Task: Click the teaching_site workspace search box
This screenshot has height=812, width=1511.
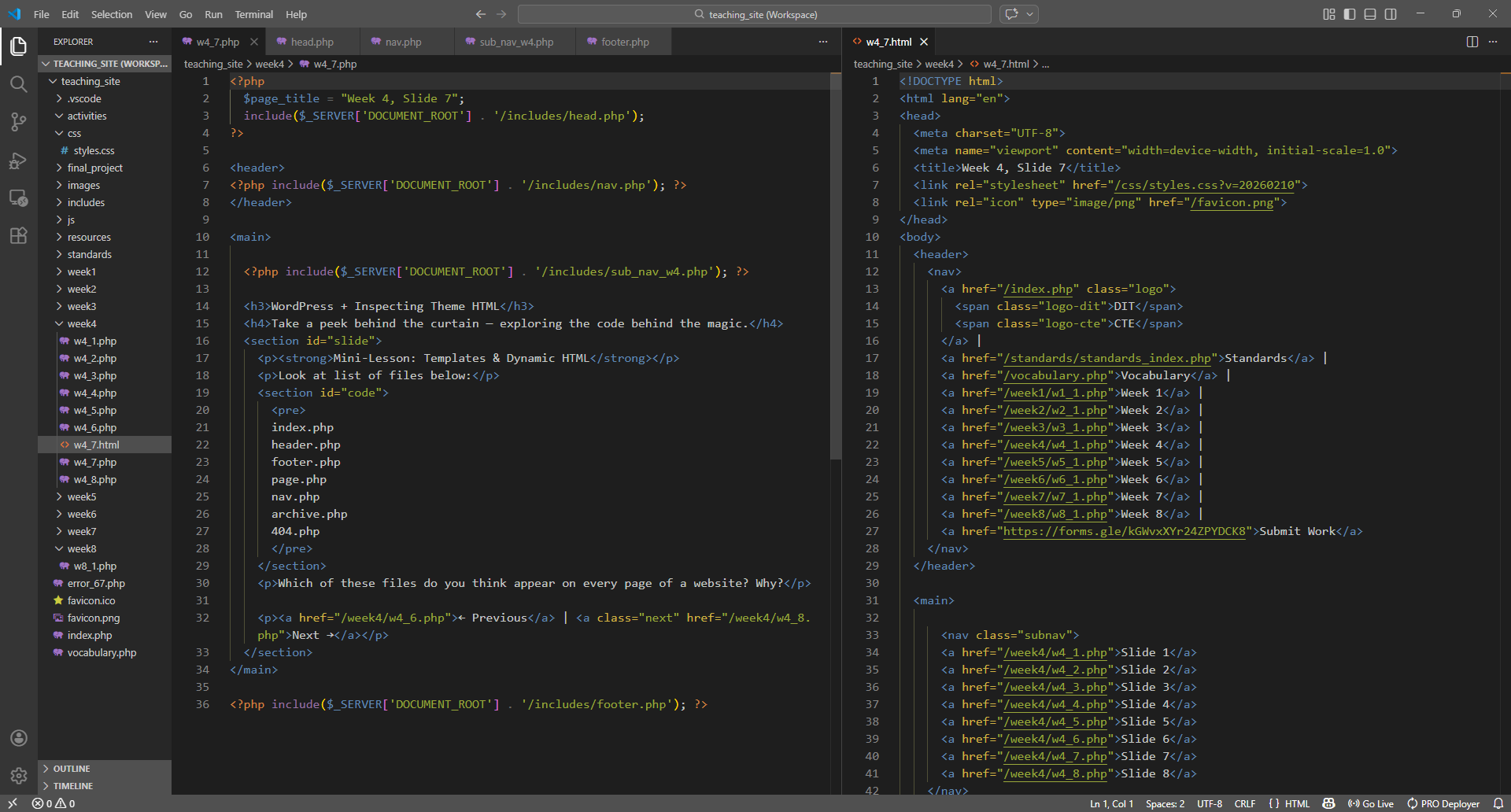Action: click(x=754, y=14)
